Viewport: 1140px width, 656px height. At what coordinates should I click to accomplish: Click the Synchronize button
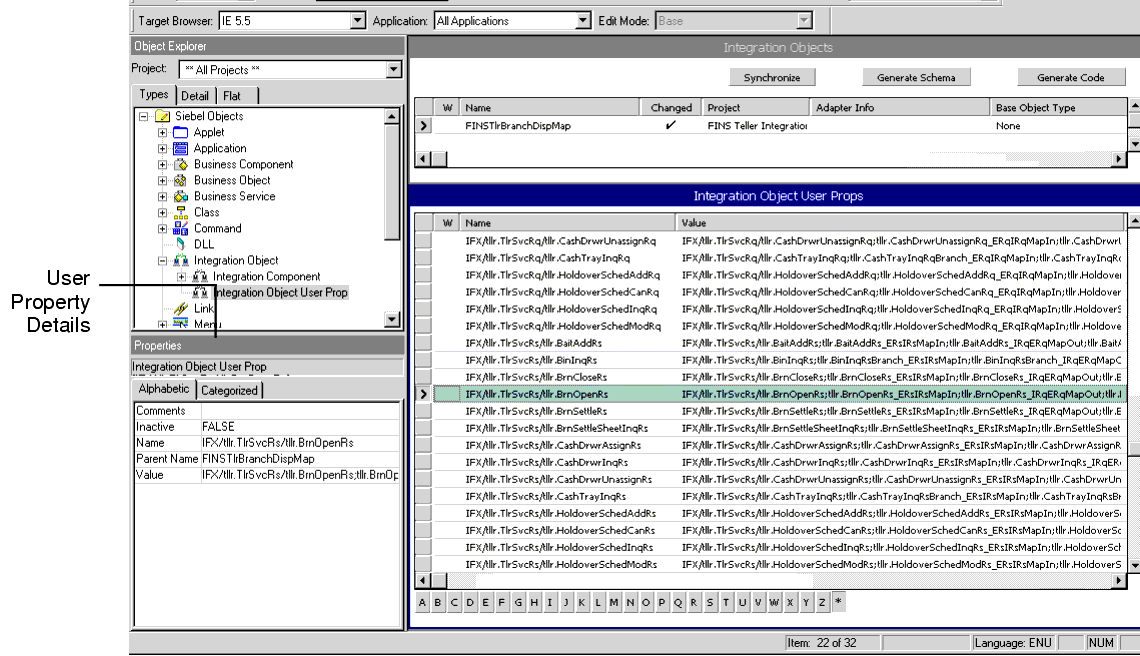(772, 77)
